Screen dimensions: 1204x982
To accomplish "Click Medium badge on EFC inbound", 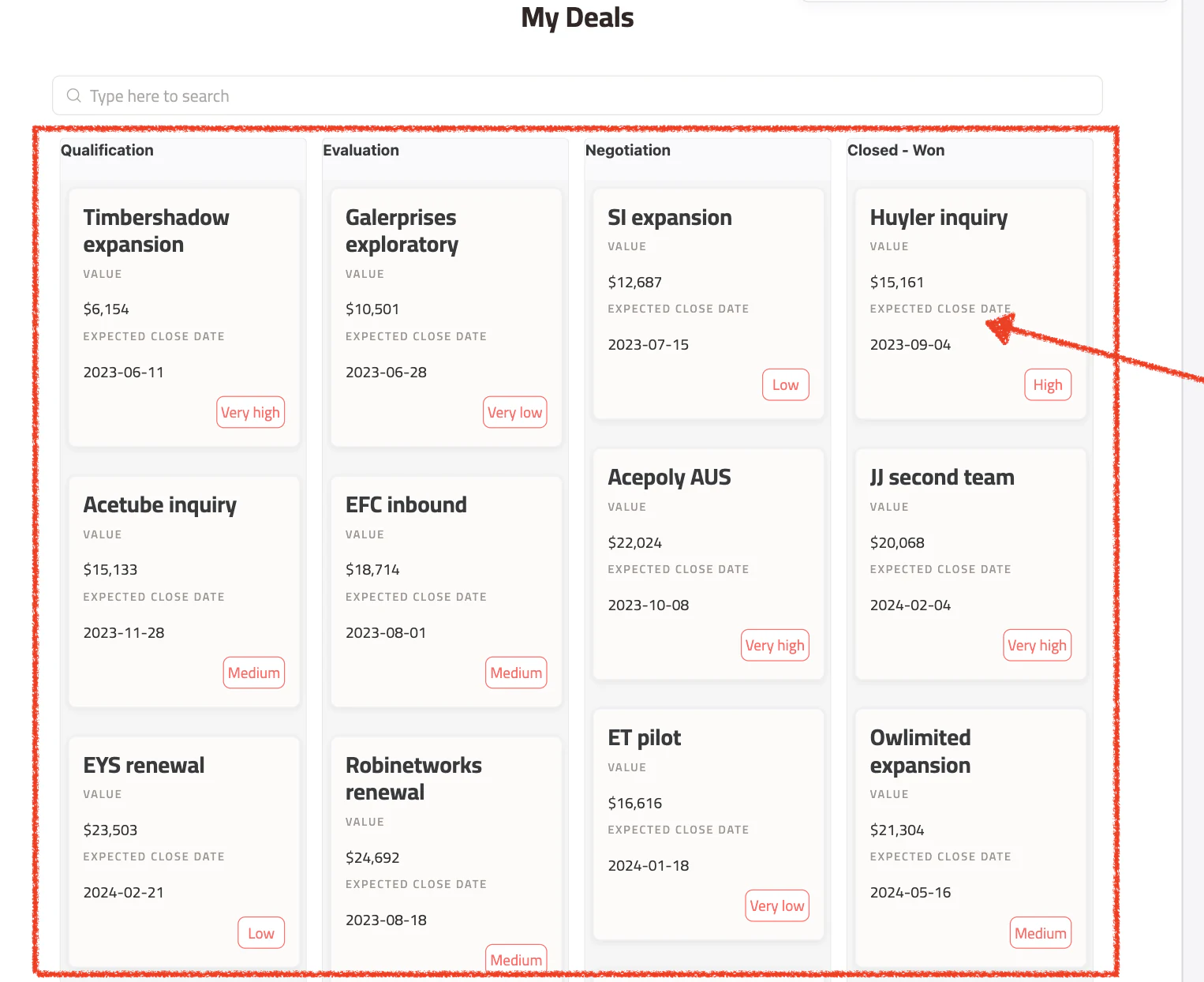I will click(516, 673).
